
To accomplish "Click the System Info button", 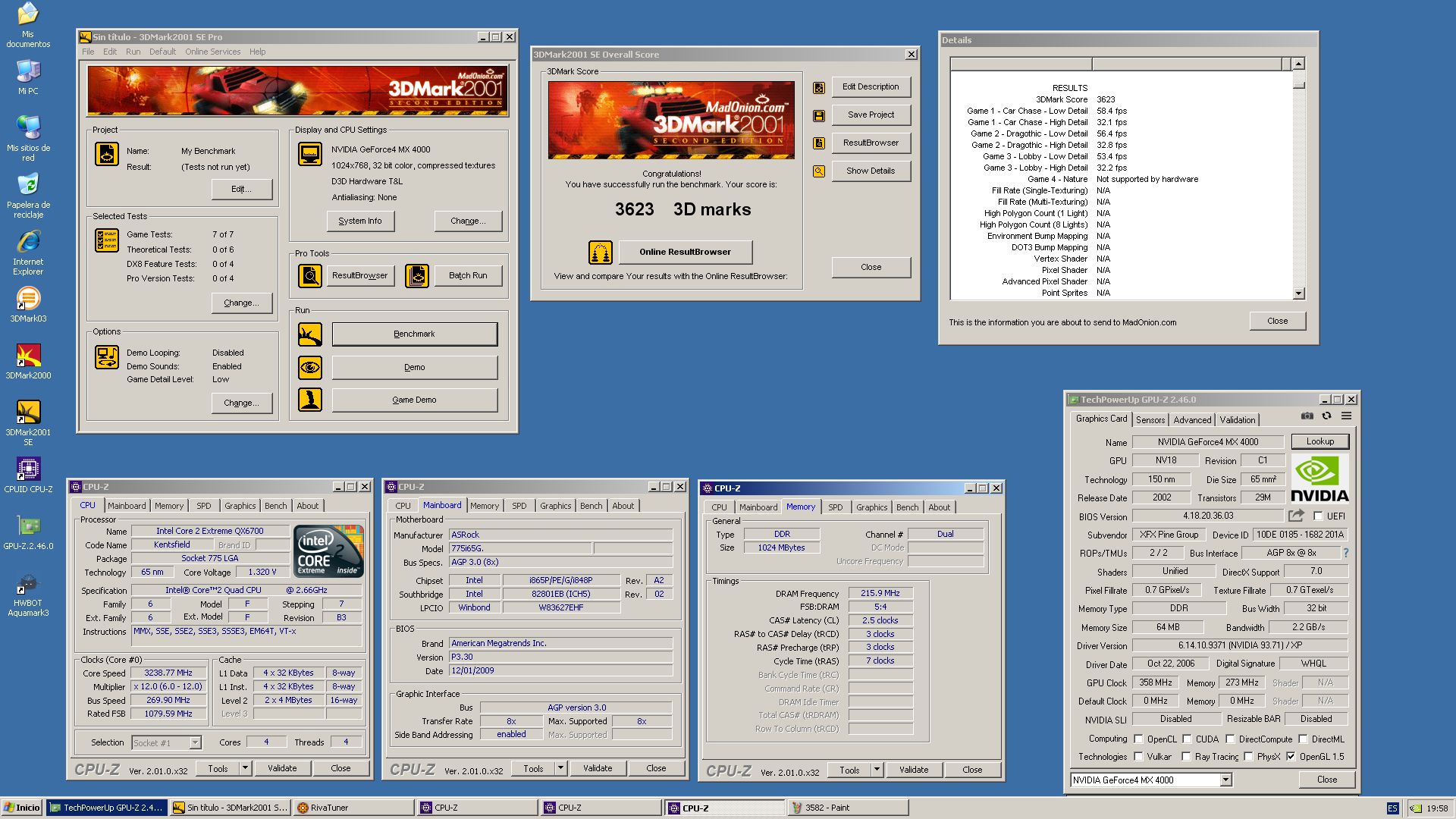I will coord(360,221).
